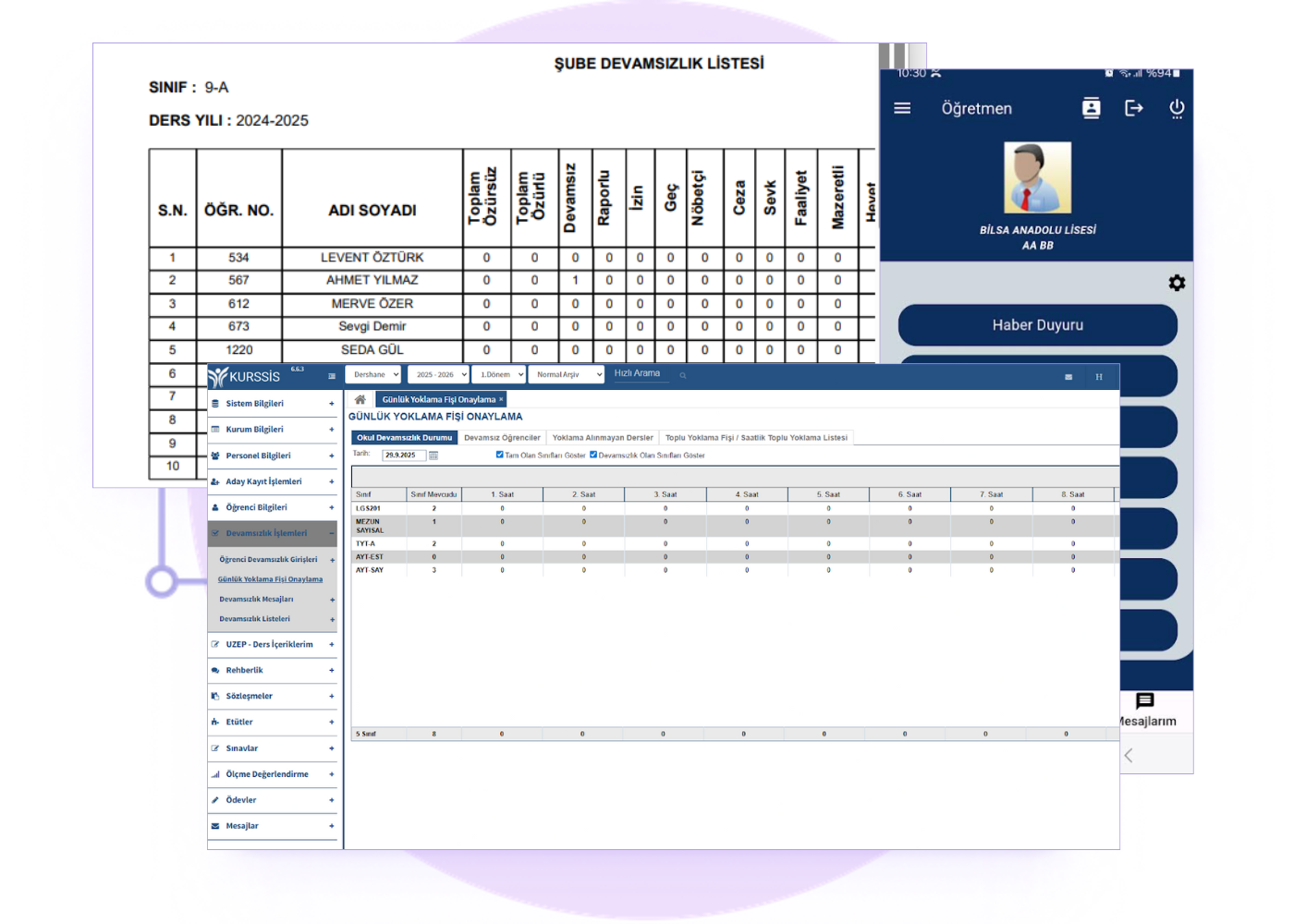This screenshot has height=924, width=1294.
Task: Open the calendar picker next to Tarih
Action: coord(433,456)
